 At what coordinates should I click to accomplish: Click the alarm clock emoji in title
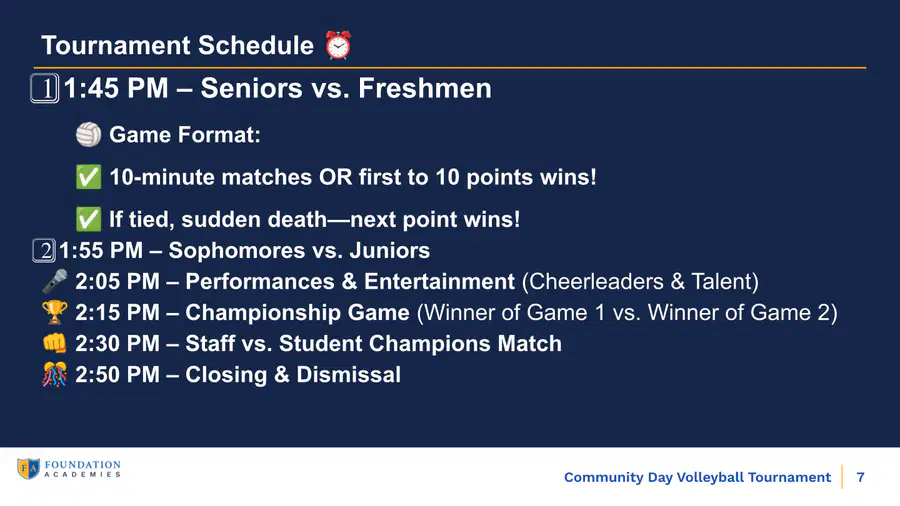pyautogui.click(x=338, y=45)
